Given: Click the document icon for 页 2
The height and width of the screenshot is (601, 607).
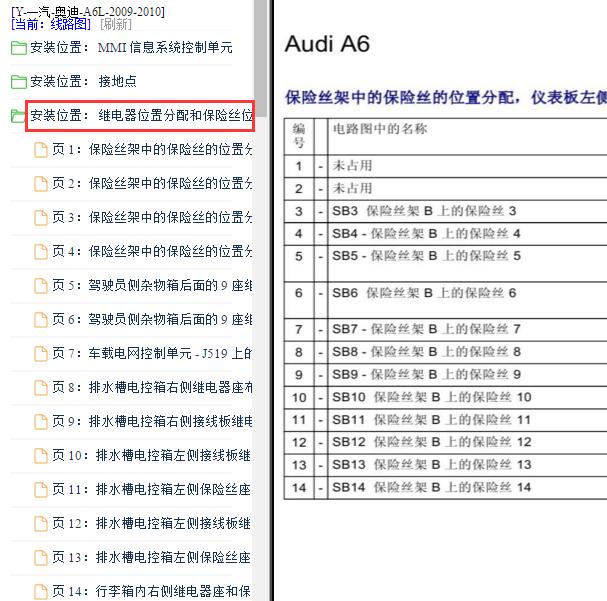Looking at the screenshot, I should pos(41,183).
